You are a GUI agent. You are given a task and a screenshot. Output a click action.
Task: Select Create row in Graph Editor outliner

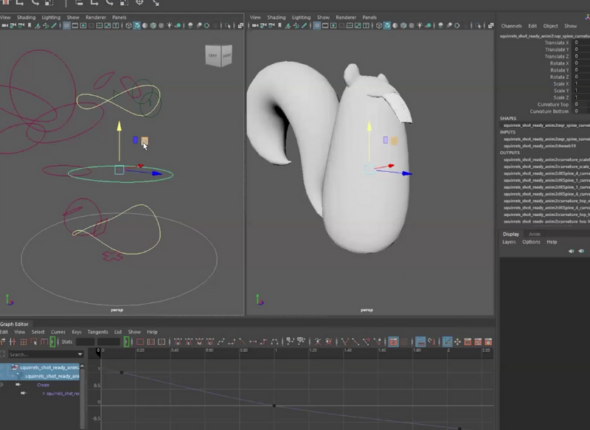coord(43,385)
